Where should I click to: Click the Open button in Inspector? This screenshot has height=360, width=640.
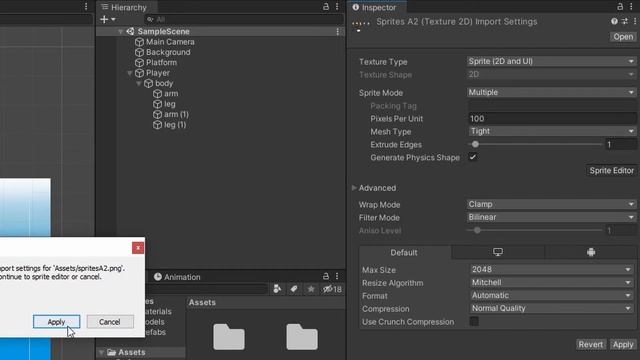[623, 37]
